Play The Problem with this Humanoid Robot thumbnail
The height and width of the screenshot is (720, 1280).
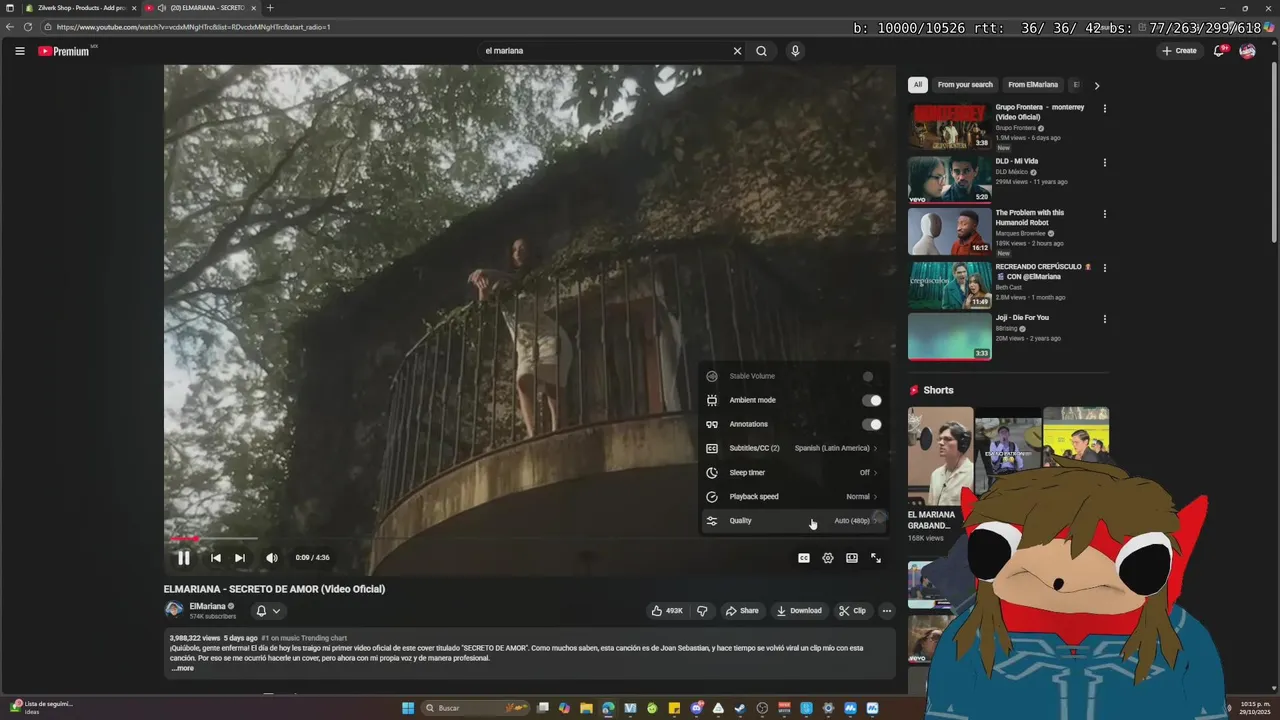pos(950,232)
